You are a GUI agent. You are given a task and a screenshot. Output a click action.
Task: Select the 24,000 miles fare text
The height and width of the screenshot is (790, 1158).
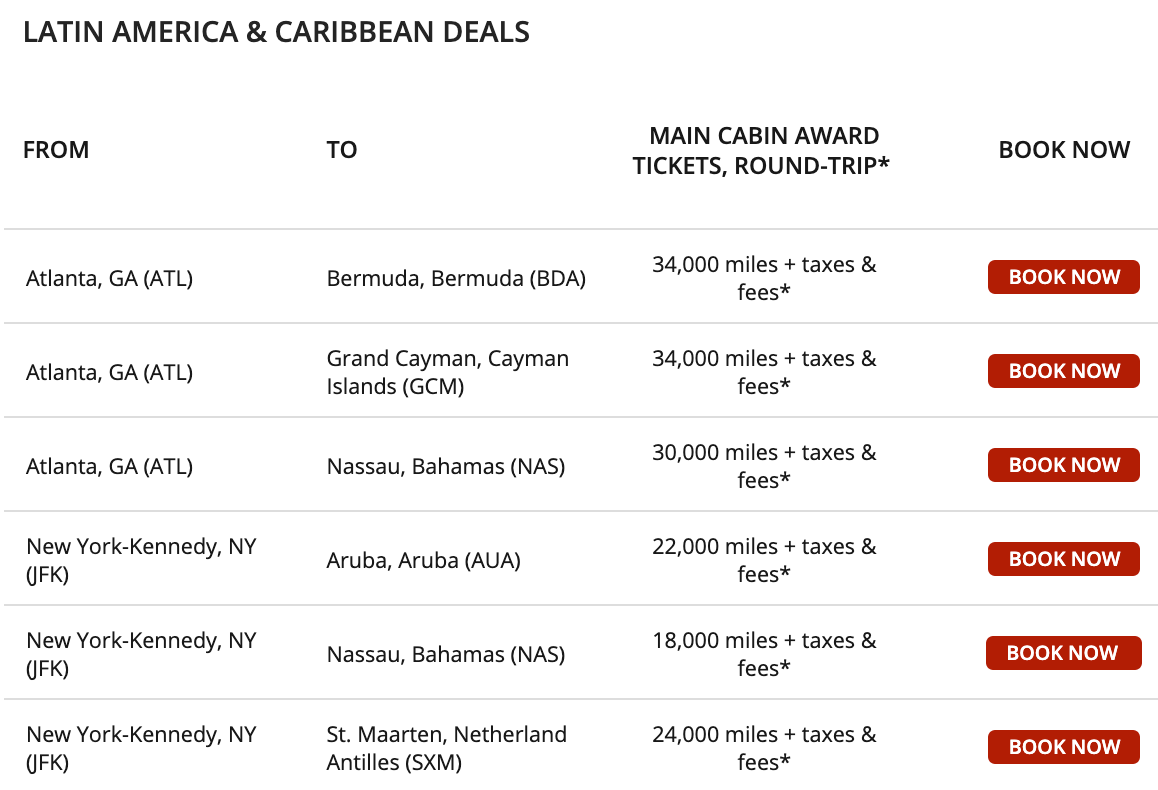764,748
